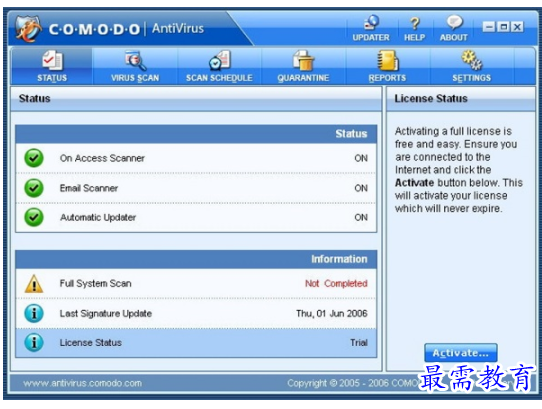
Task: Switch to the VIRUS SCAN tab label
Action: (x=135, y=78)
